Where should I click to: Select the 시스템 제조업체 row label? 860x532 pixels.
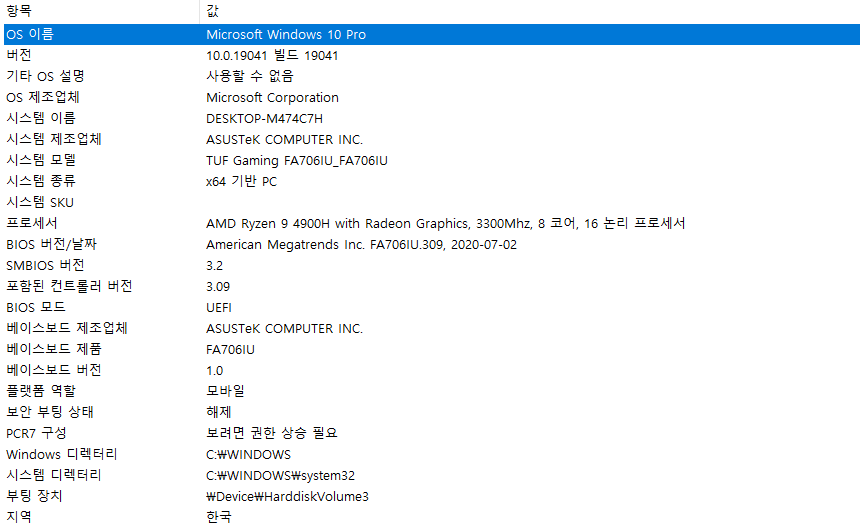tap(54, 139)
